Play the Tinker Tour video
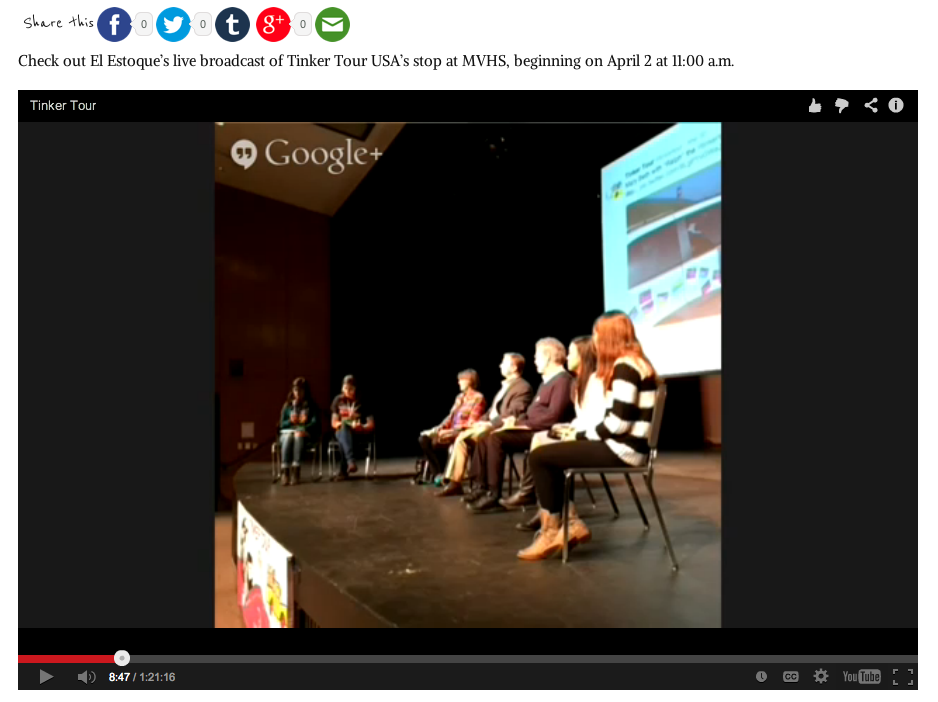The height and width of the screenshot is (702, 938). (46, 677)
